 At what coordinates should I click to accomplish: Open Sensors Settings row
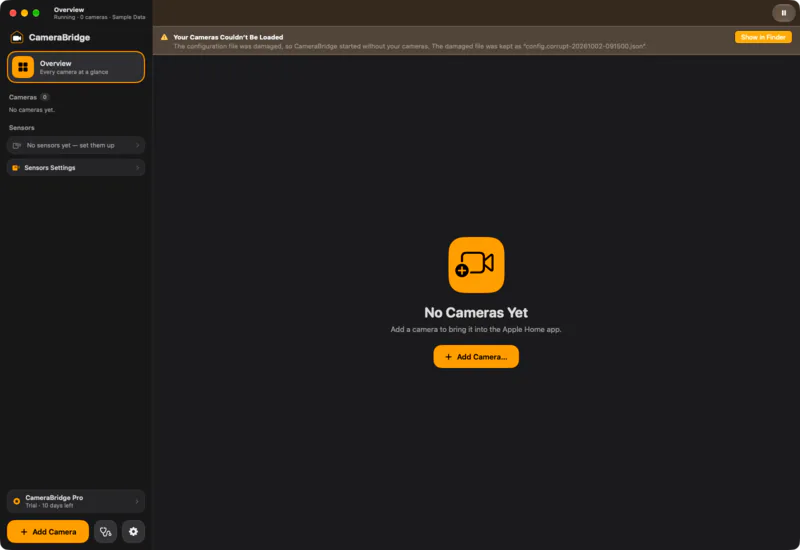[76, 168]
